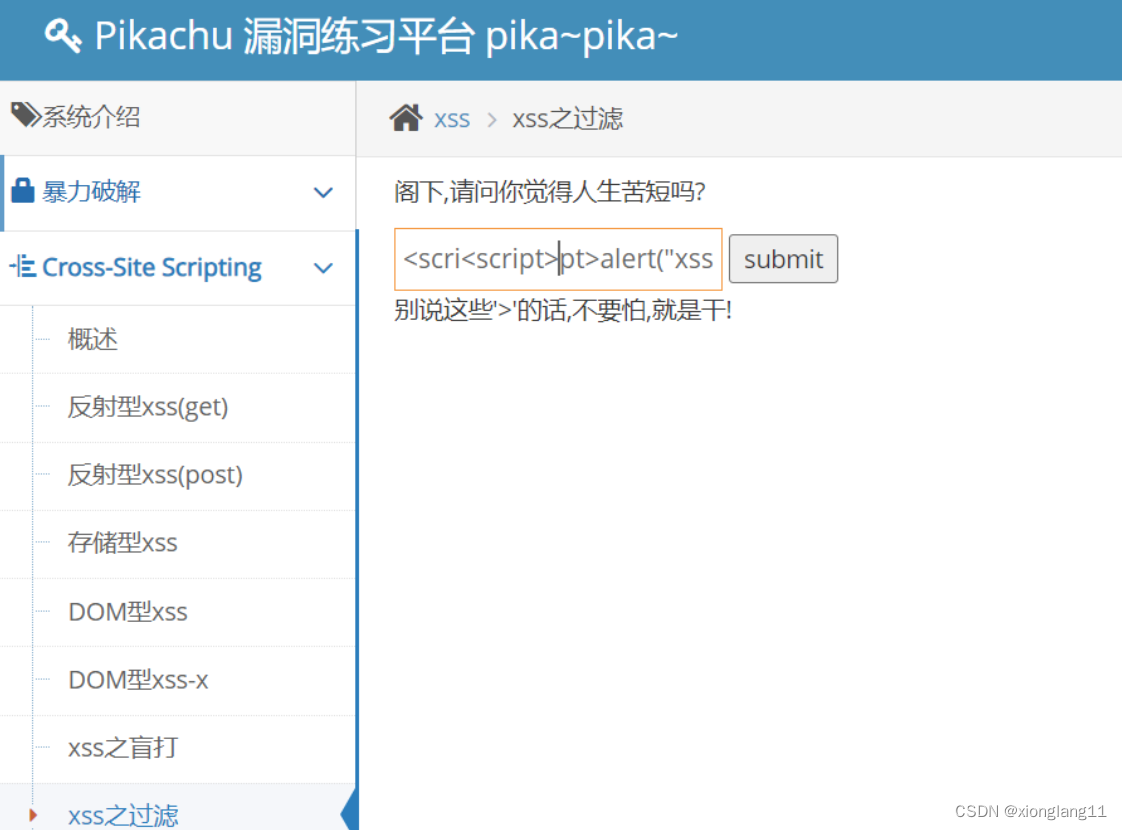Click the orange arrow beside xss之过滤
This screenshot has height=830, width=1122.
click(33, 815)
